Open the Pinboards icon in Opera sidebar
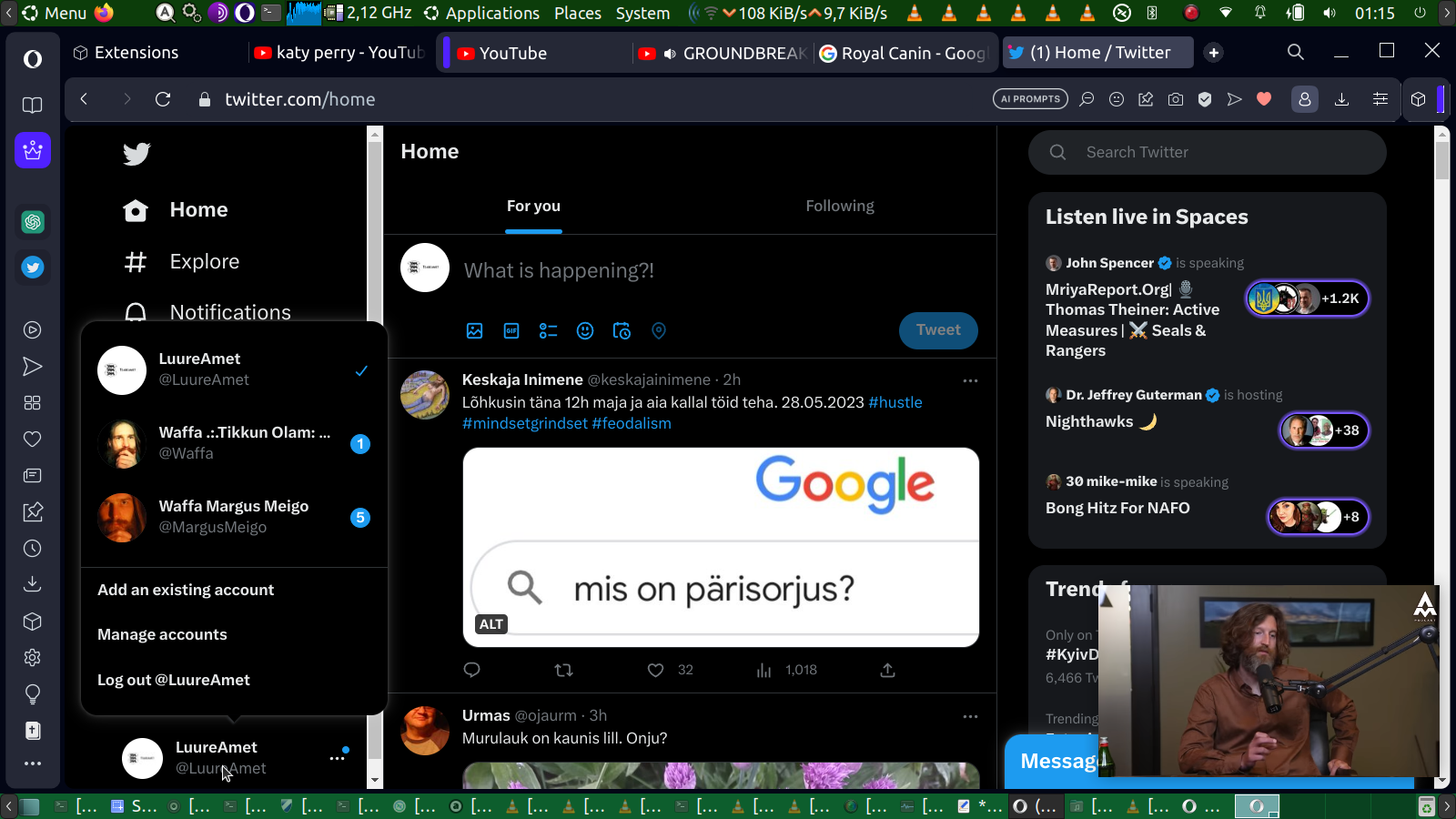The height and width of the screenshot is (819, 1456). pyautogui.click(x=33, y=512)
